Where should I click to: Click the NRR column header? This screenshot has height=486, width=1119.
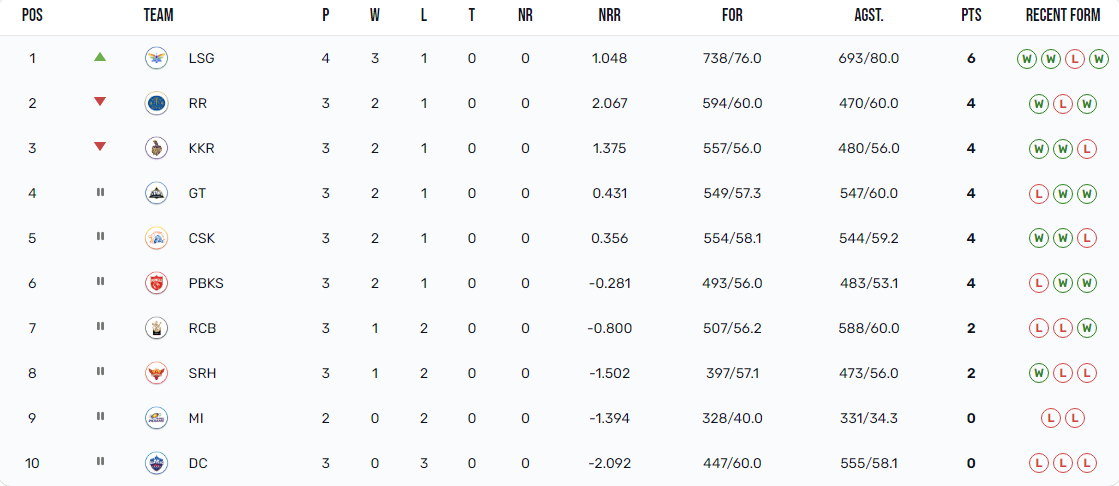click(609, 16)
